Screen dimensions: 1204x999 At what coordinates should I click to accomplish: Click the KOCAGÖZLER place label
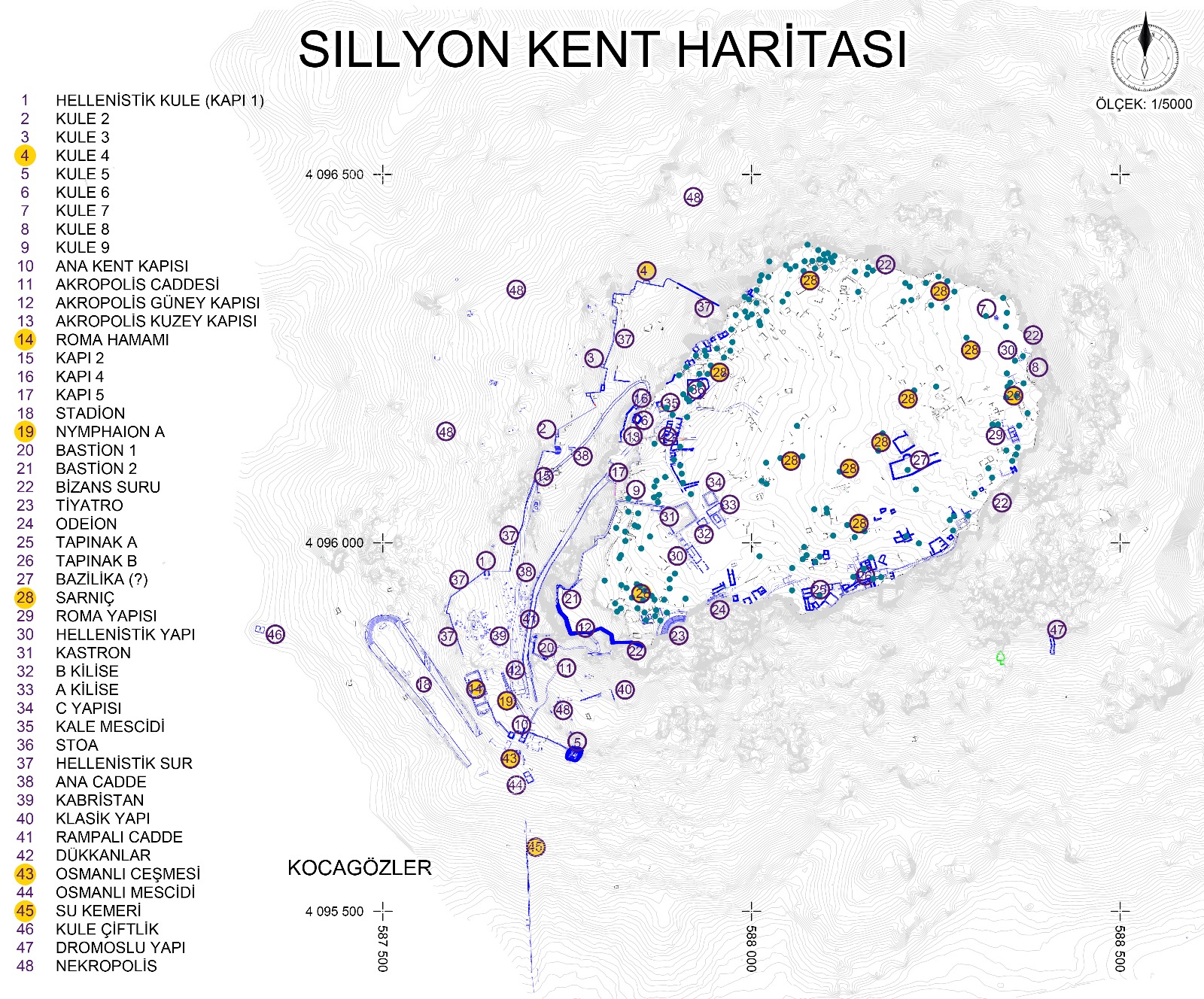[359, 867]
